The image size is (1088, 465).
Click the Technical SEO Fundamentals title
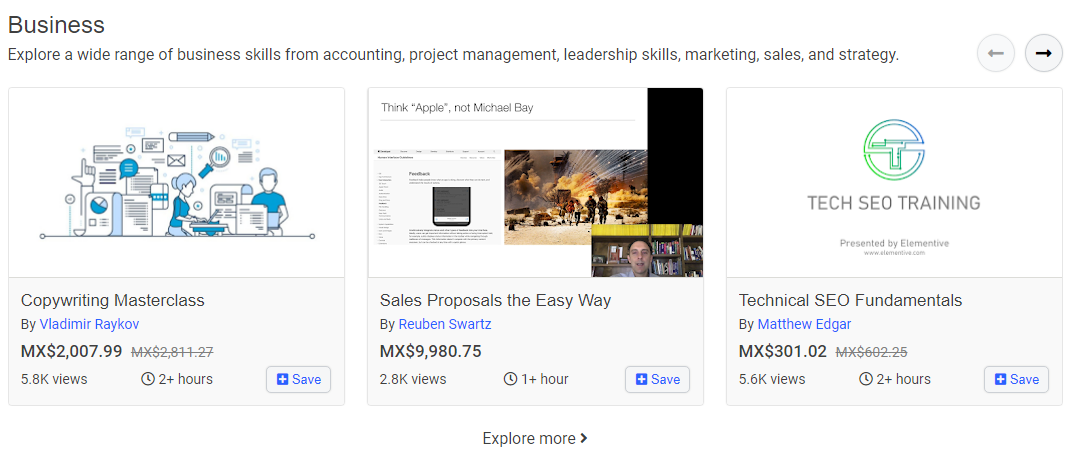pyautogui.click(x=850, y=300)
